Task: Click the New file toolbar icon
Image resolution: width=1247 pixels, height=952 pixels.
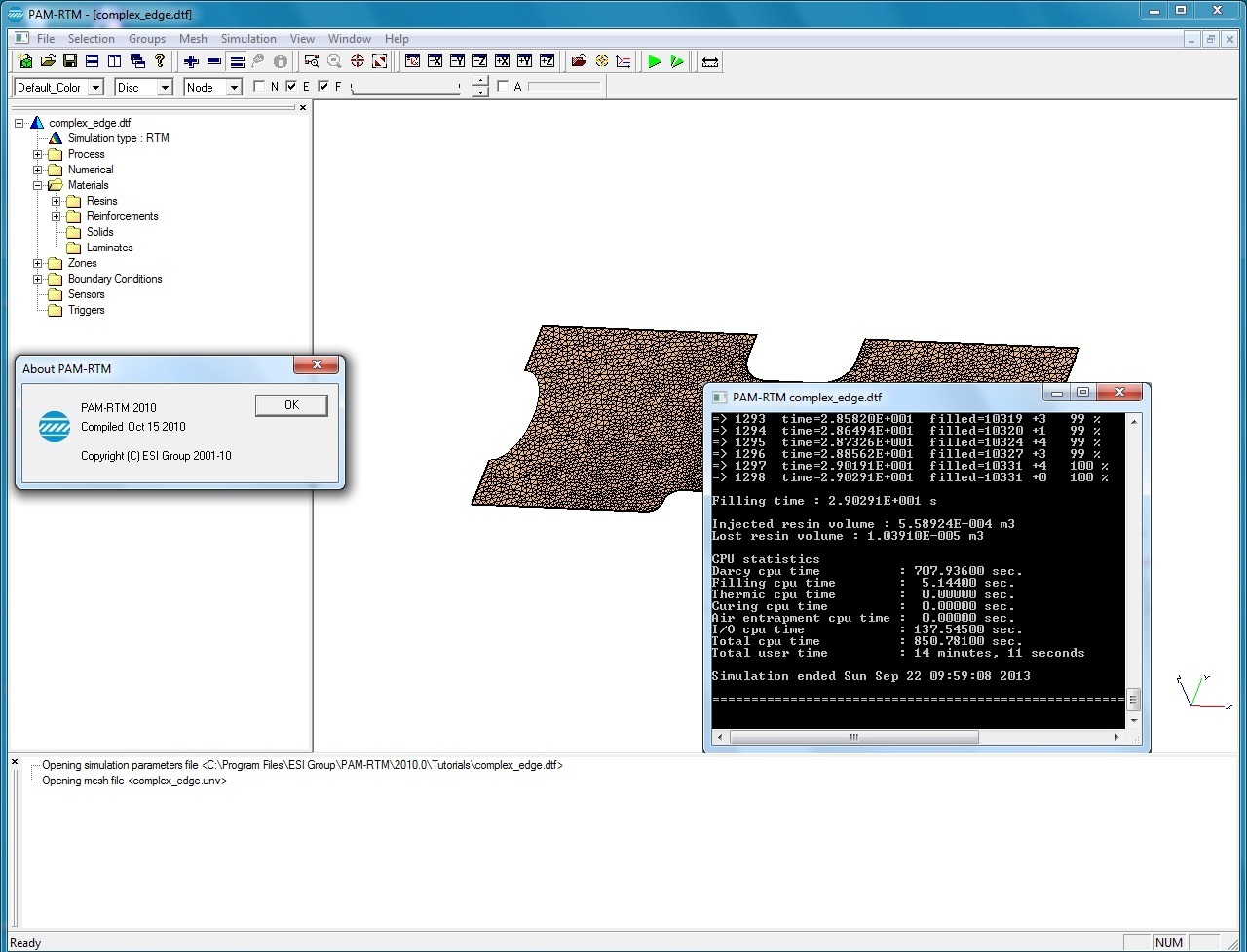Action: pos(26,61)
